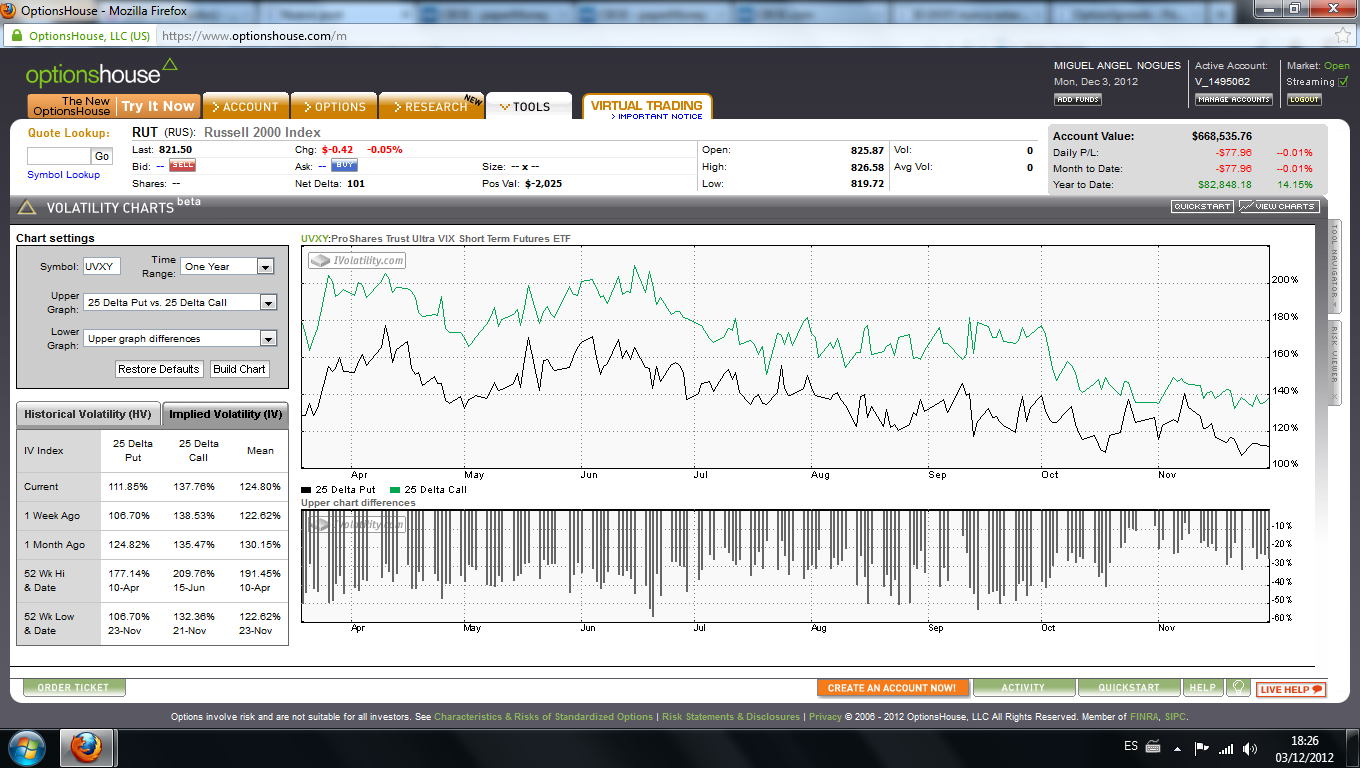
Task: Click the Firefox icon in Windows taskbar
Action: [x=88, y=747]
